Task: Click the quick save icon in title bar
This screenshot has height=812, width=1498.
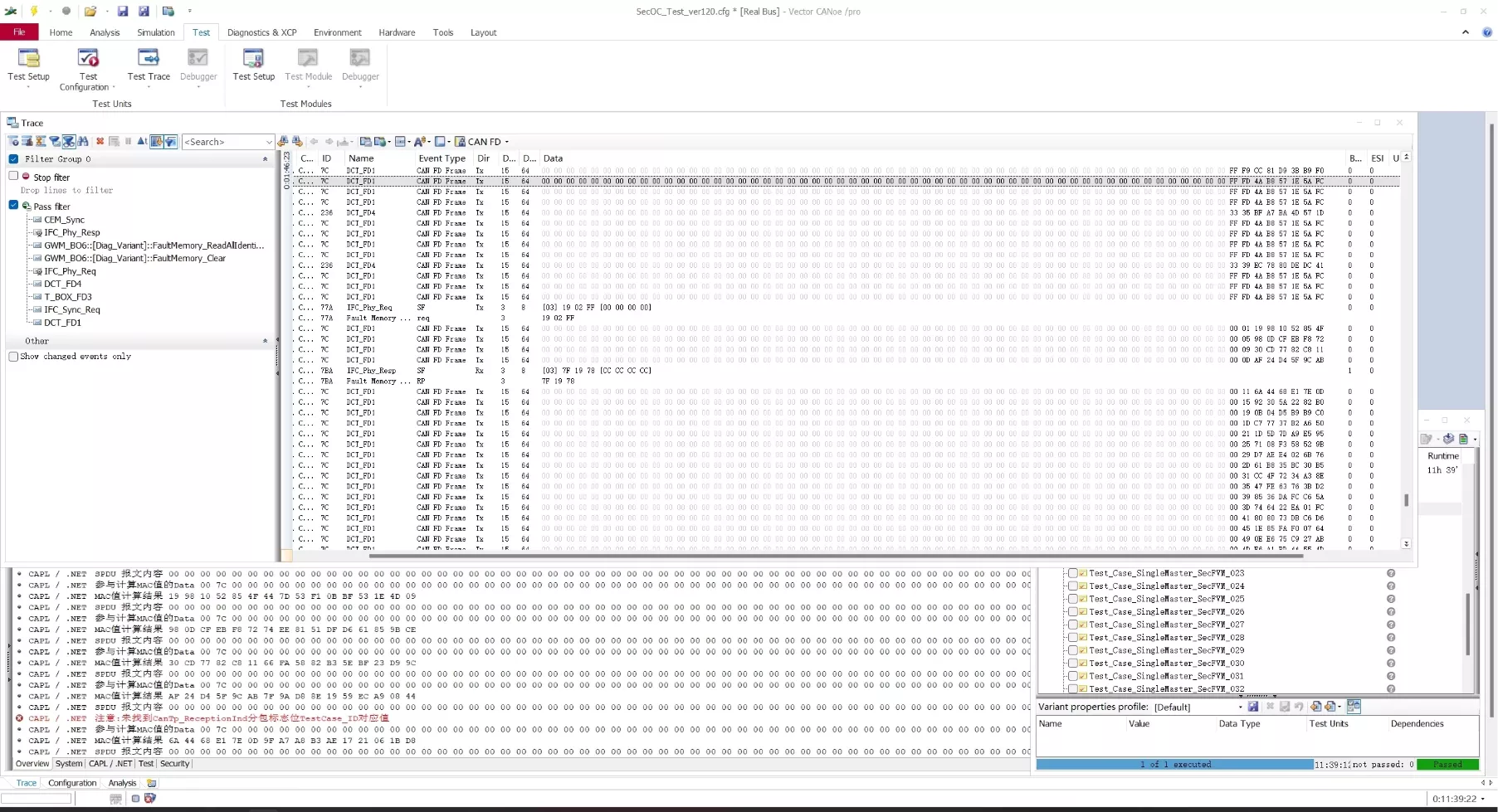Action: pyautogui.click(x=122, y=11)
